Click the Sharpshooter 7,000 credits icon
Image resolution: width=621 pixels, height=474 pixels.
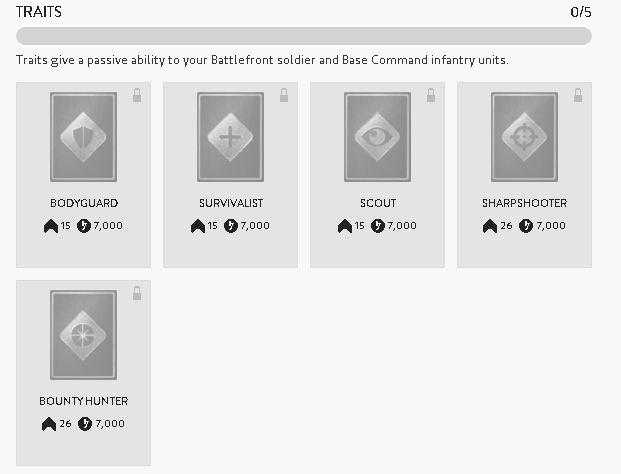[x=526, y=226]
